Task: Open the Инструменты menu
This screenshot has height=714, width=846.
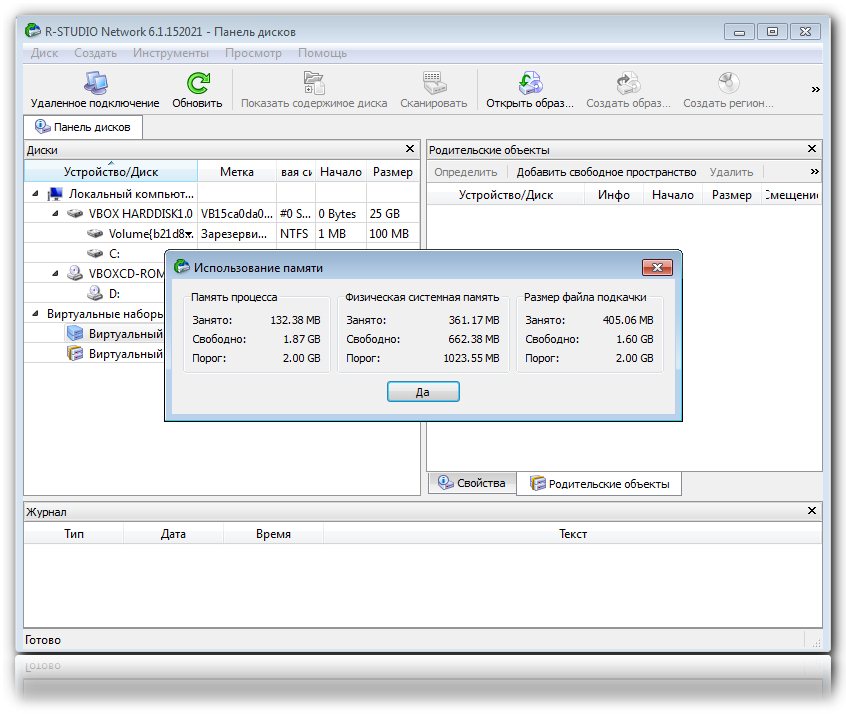Action: click(170, 53)
